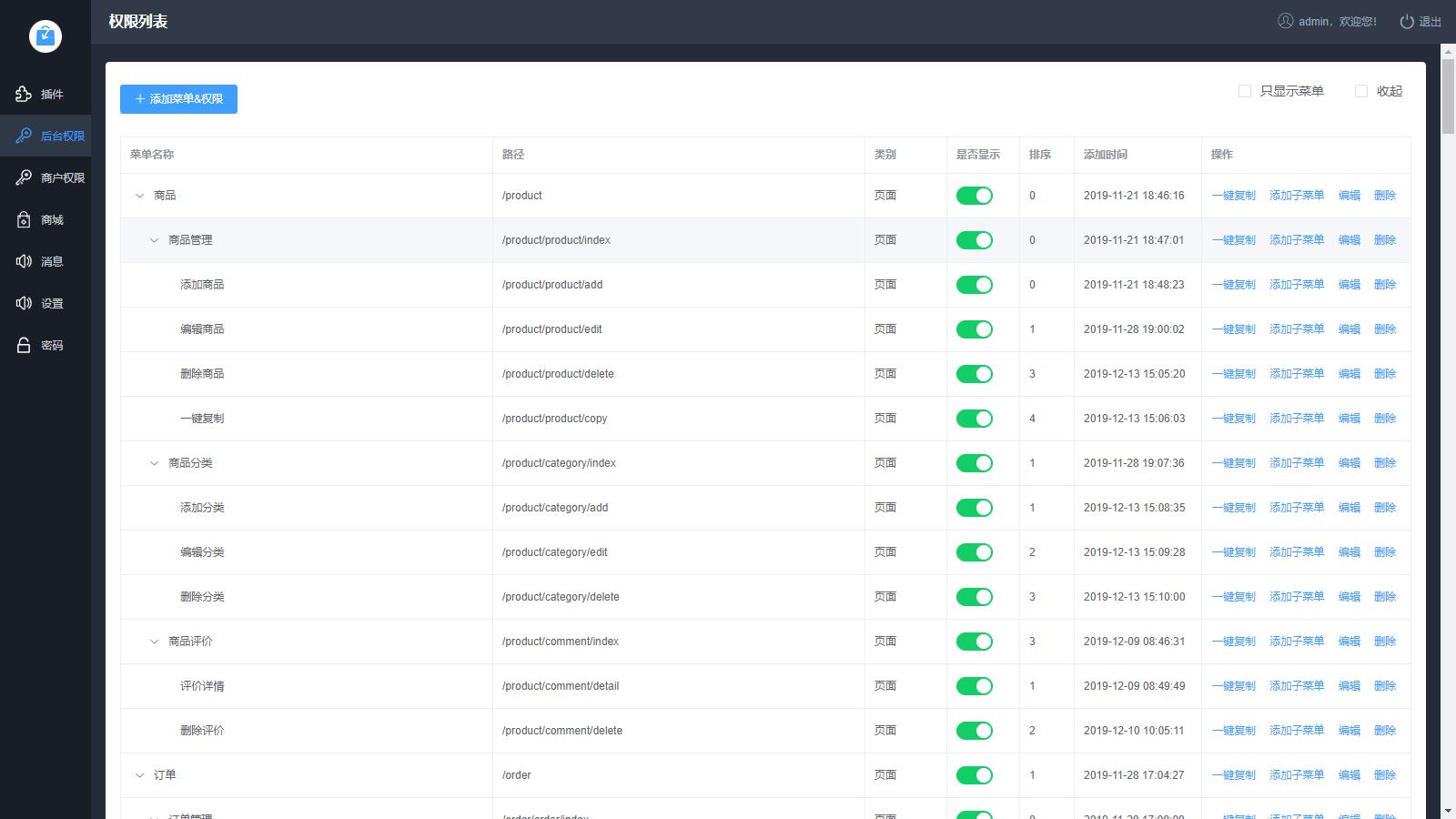
Task: Click 删除 for the 删除商品 row
Action: coord(1384,374)
